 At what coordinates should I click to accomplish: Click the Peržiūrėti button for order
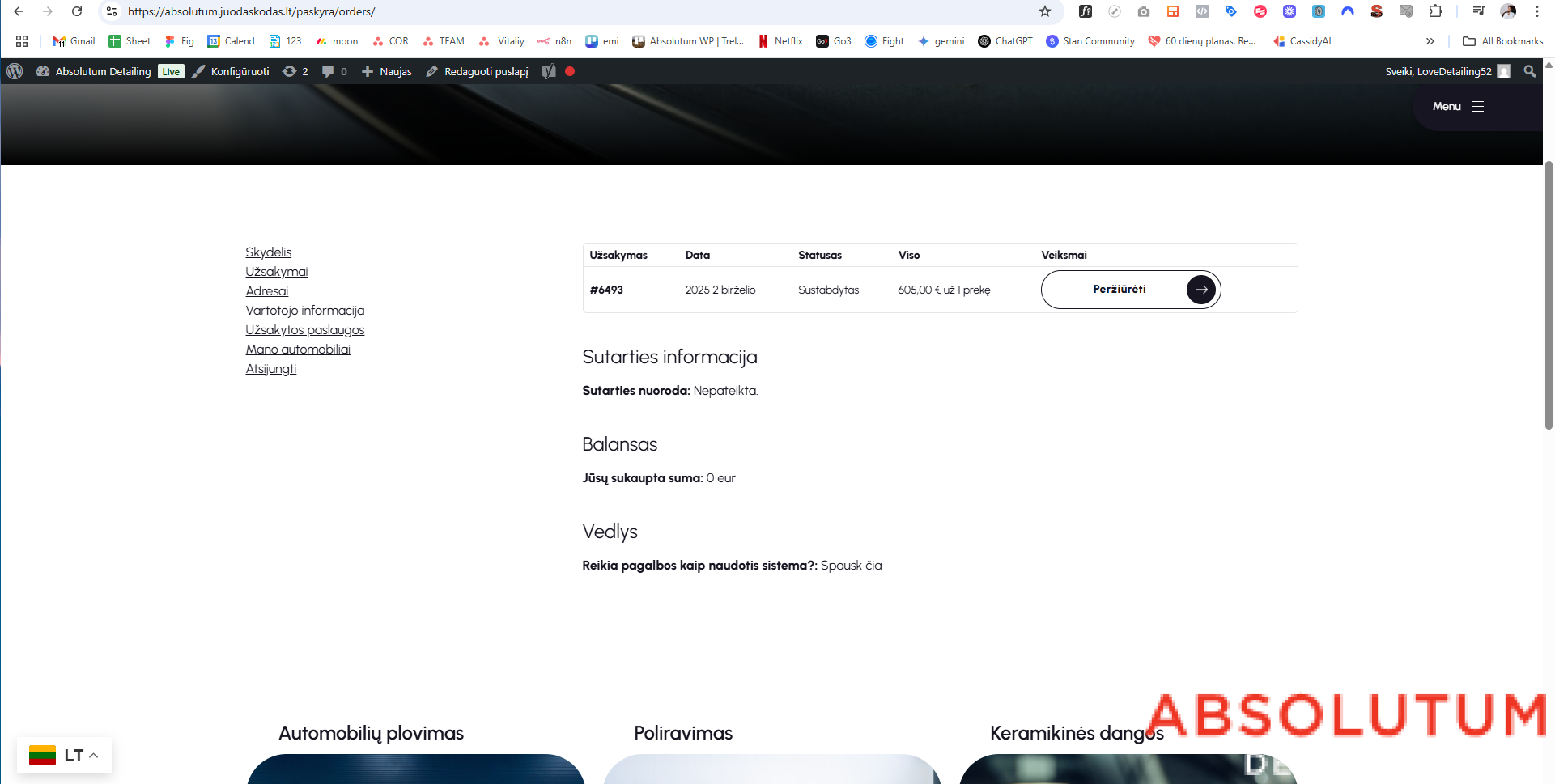pyautogui.click(x=1130, y=290)
